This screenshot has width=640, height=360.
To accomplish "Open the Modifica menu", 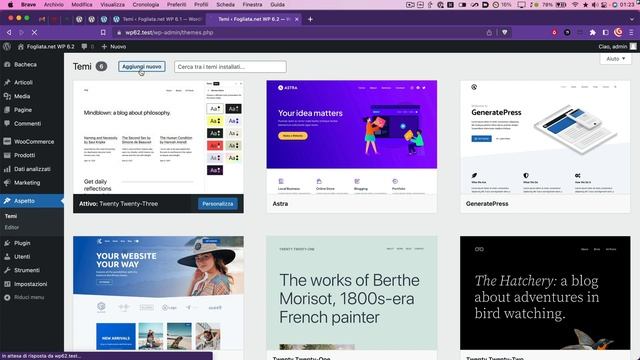I will point(82,4).
